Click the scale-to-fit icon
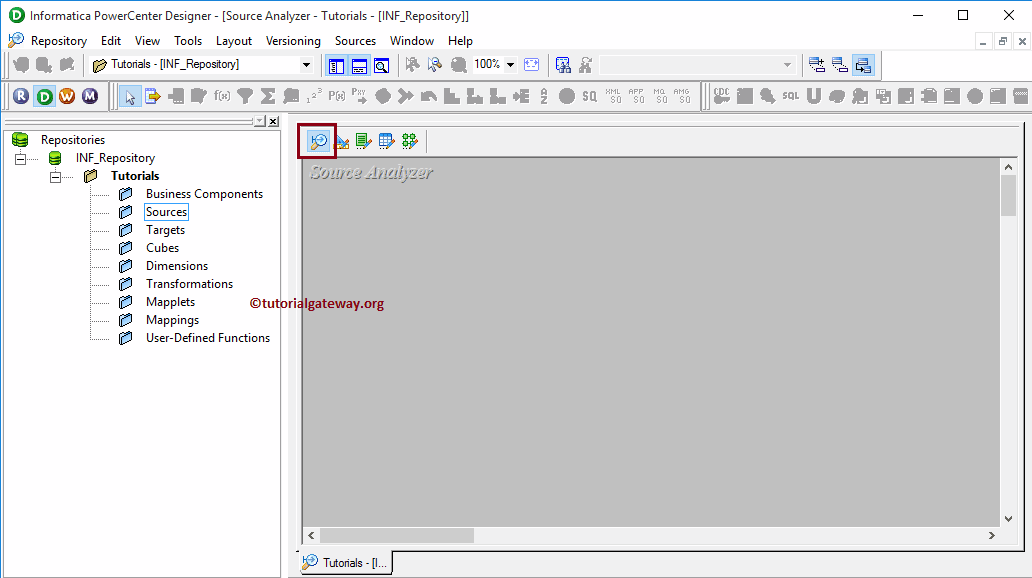 (531, 65)
